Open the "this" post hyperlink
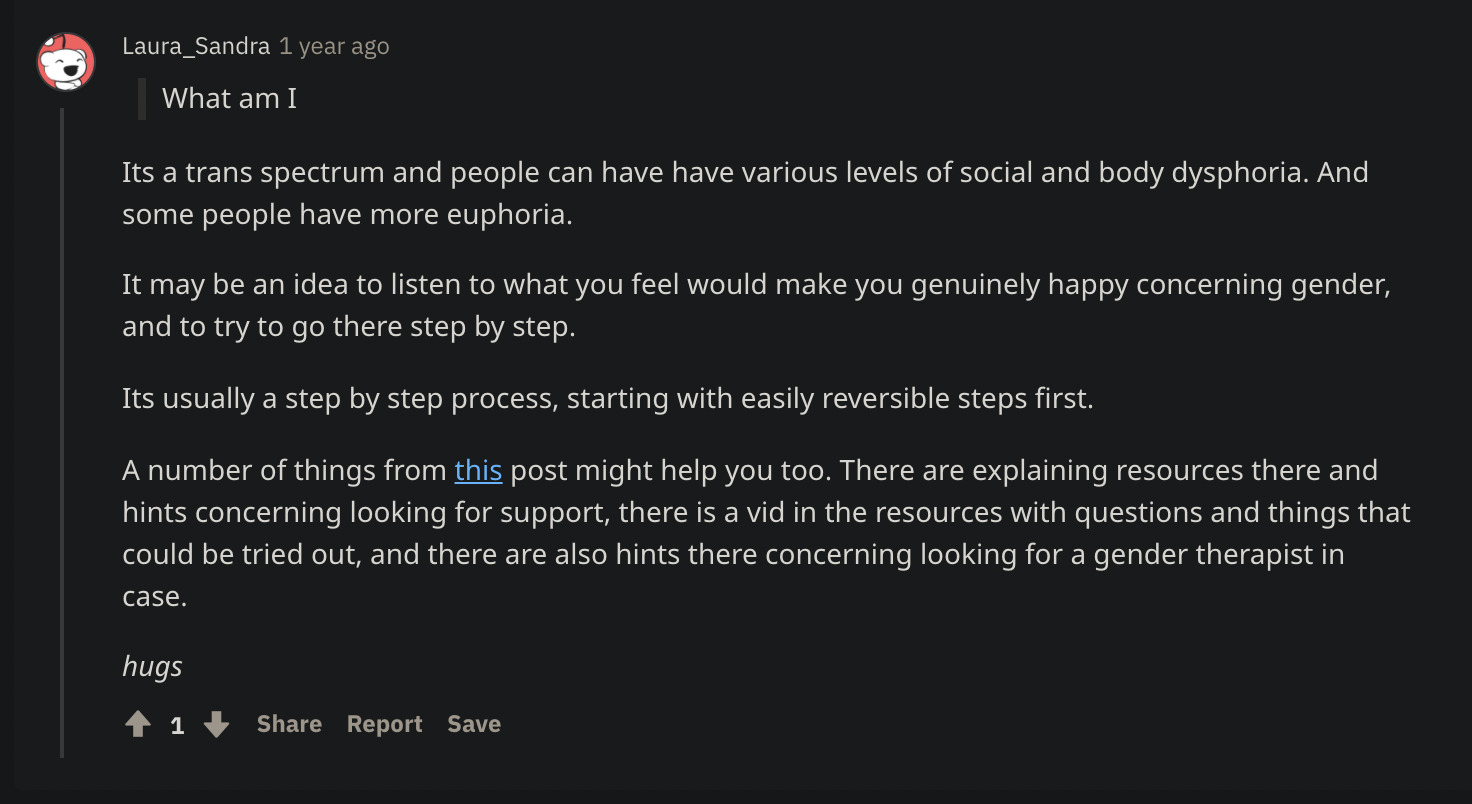 click(x=478, y=470)
